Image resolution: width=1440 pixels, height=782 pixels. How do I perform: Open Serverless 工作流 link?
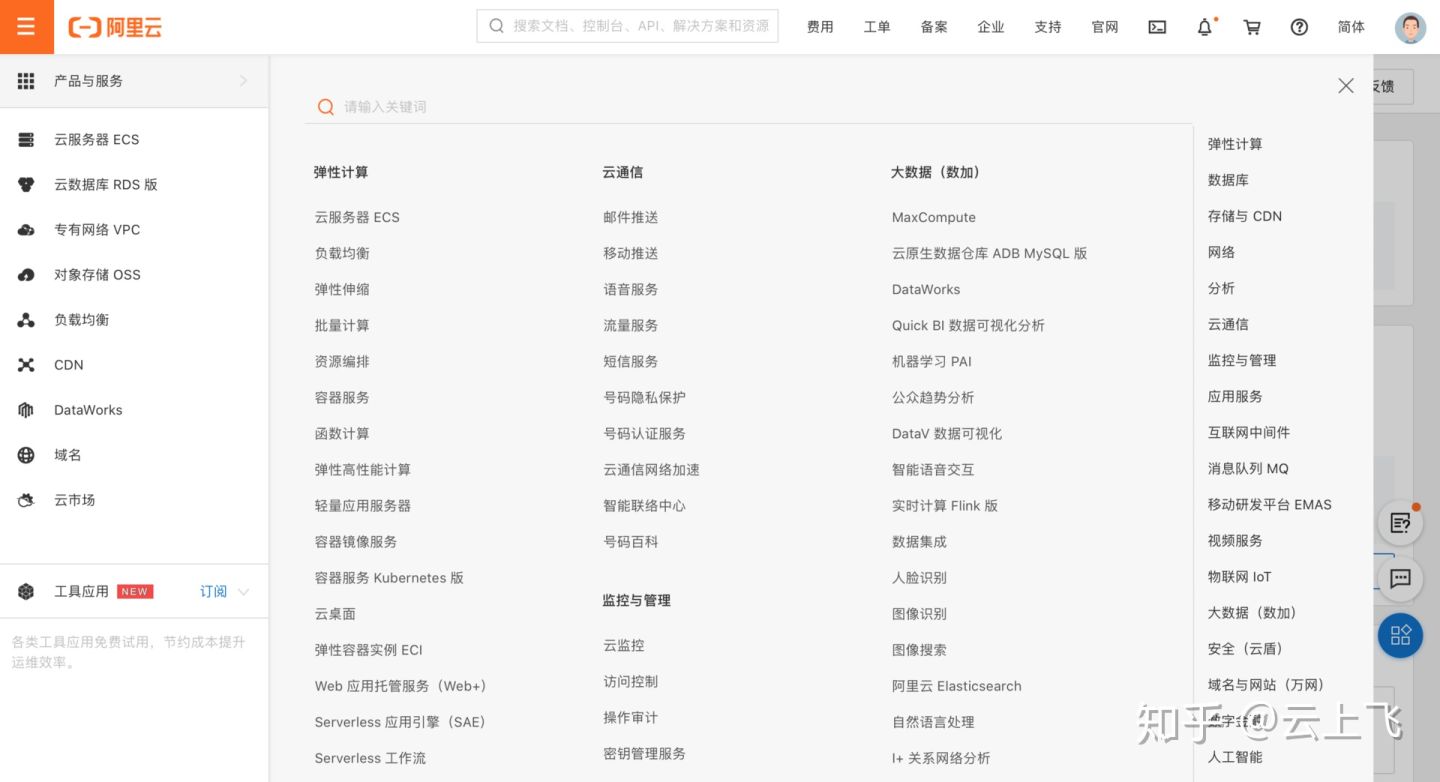tap(370, 758)
